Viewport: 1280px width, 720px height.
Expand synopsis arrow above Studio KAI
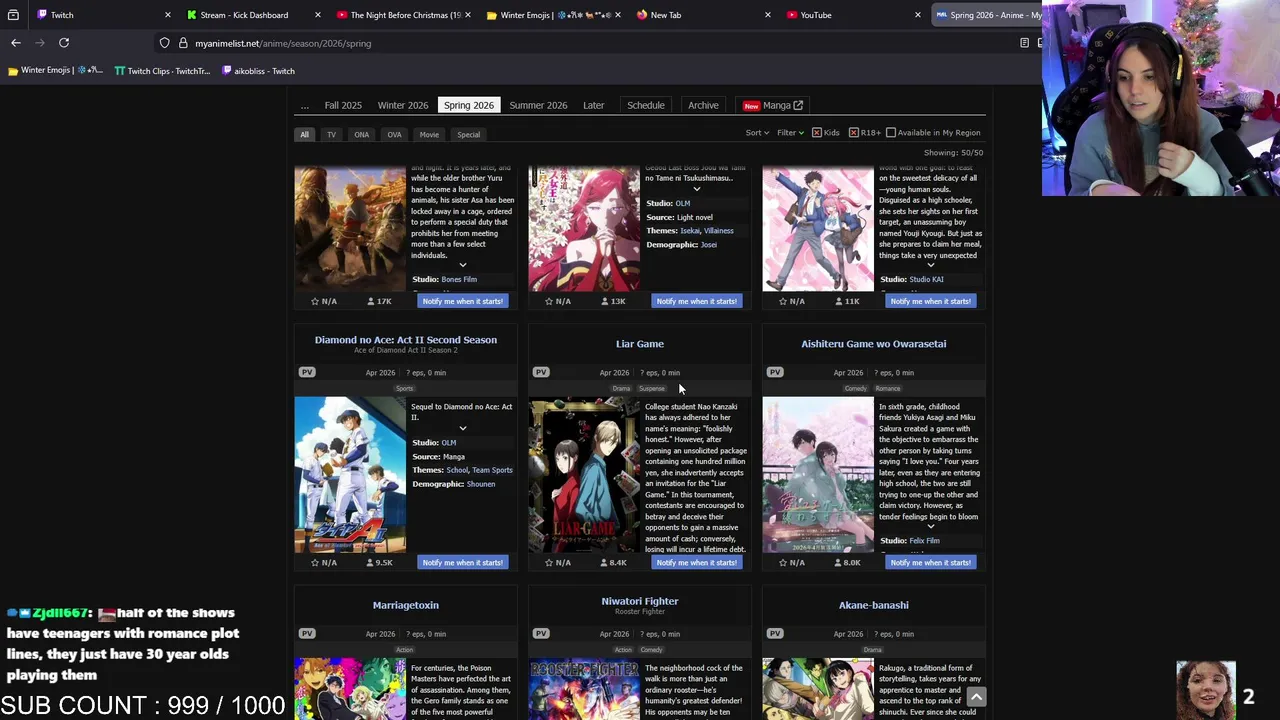pos(930,265)
